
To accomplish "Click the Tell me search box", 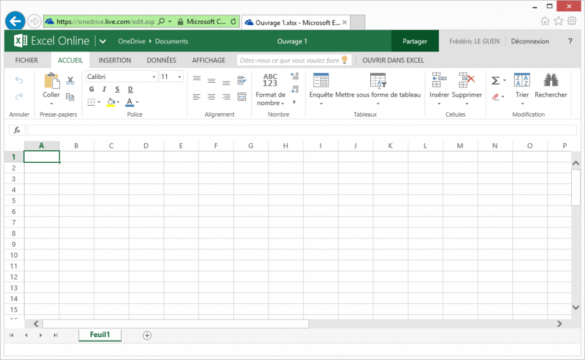I will 294,60.
